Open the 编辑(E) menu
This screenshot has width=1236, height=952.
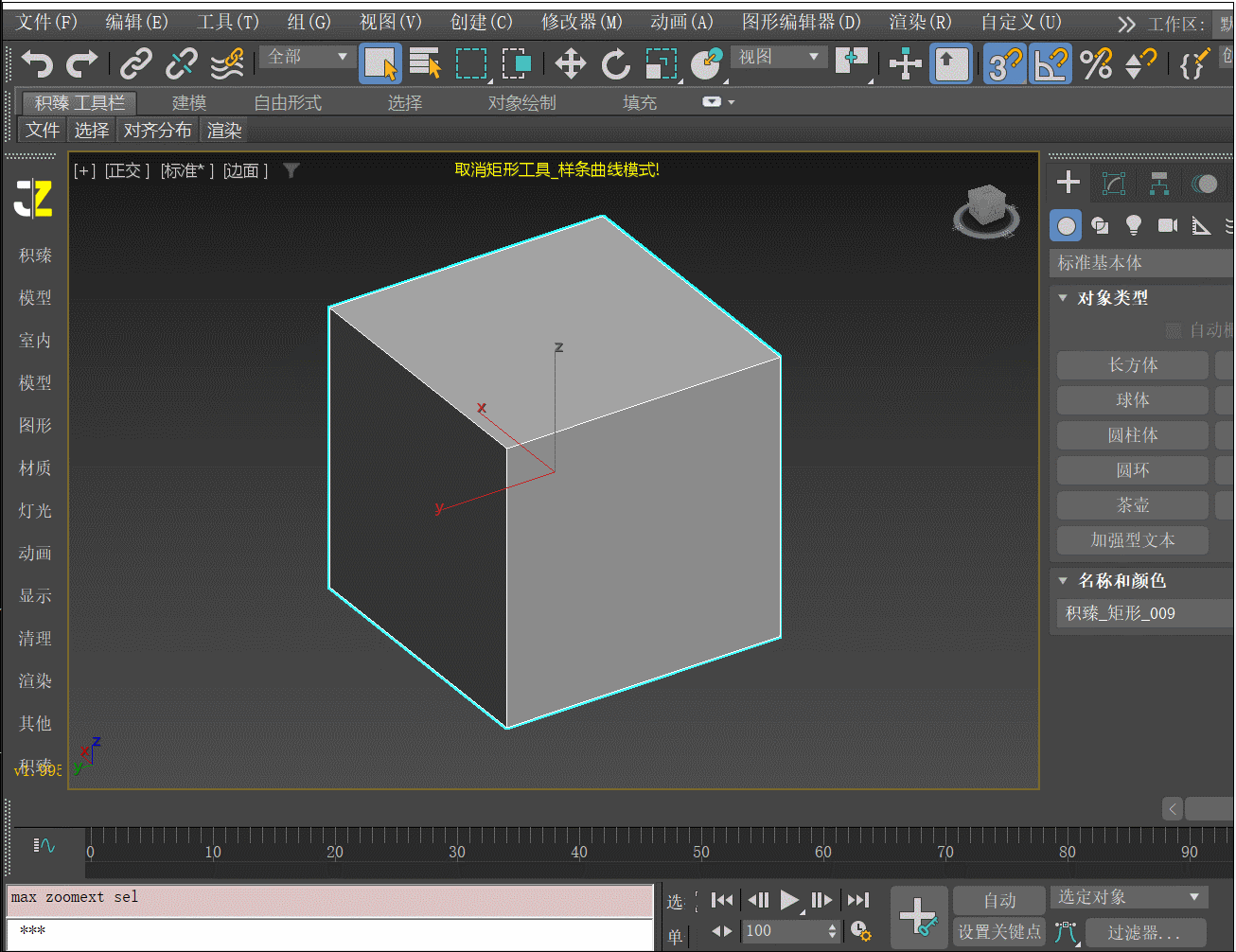(x=136, y=21)
